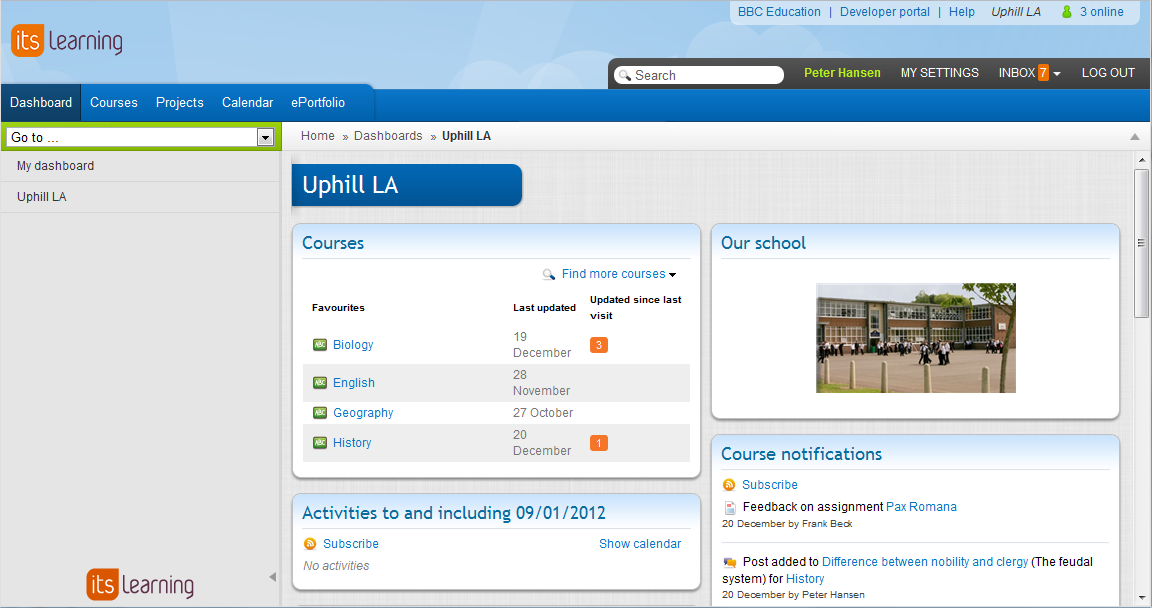Click the orange 3 updates badge for Biology

click(599, 345)
